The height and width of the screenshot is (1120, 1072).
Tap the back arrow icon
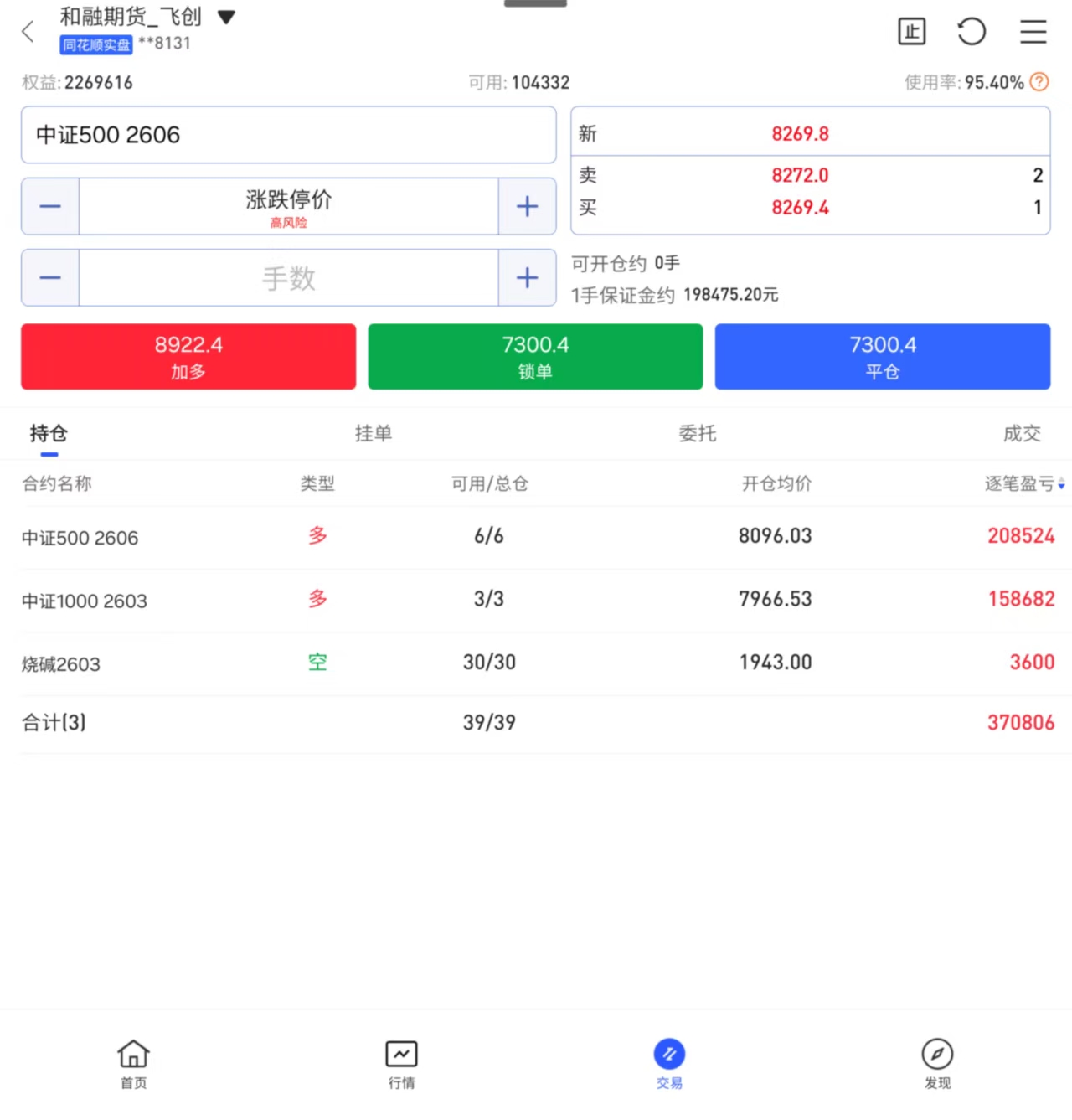(28, 32)
